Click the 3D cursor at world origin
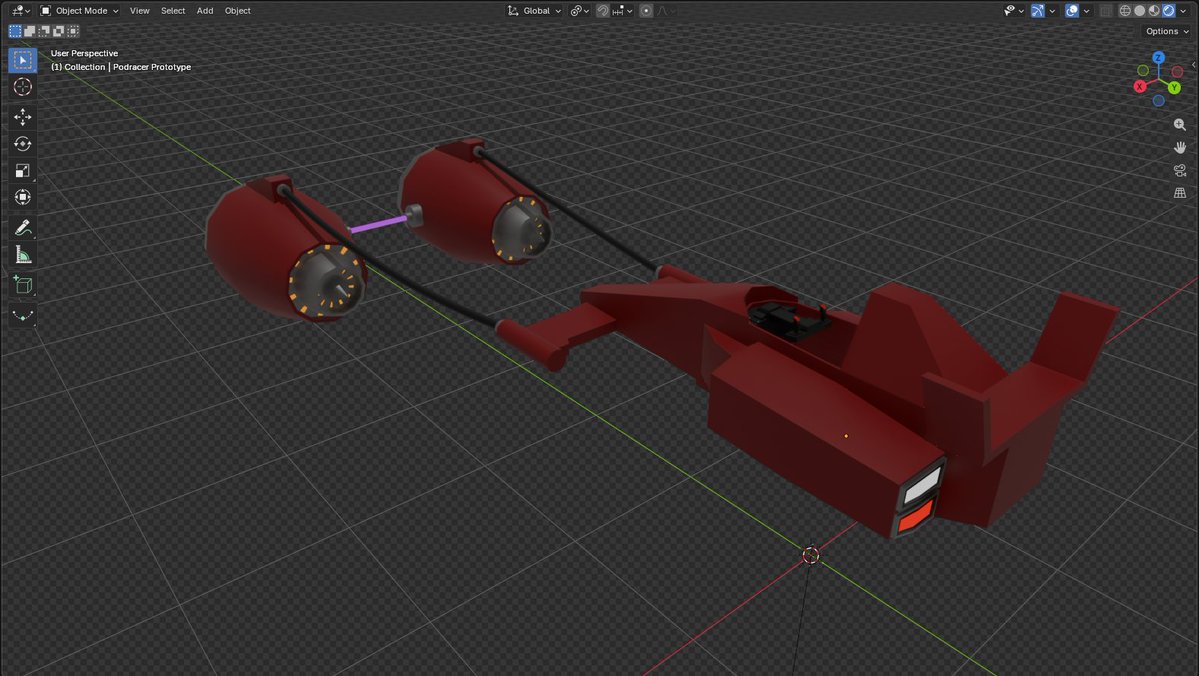Viewport: 1199px width, 676px height. coord(811,554)
